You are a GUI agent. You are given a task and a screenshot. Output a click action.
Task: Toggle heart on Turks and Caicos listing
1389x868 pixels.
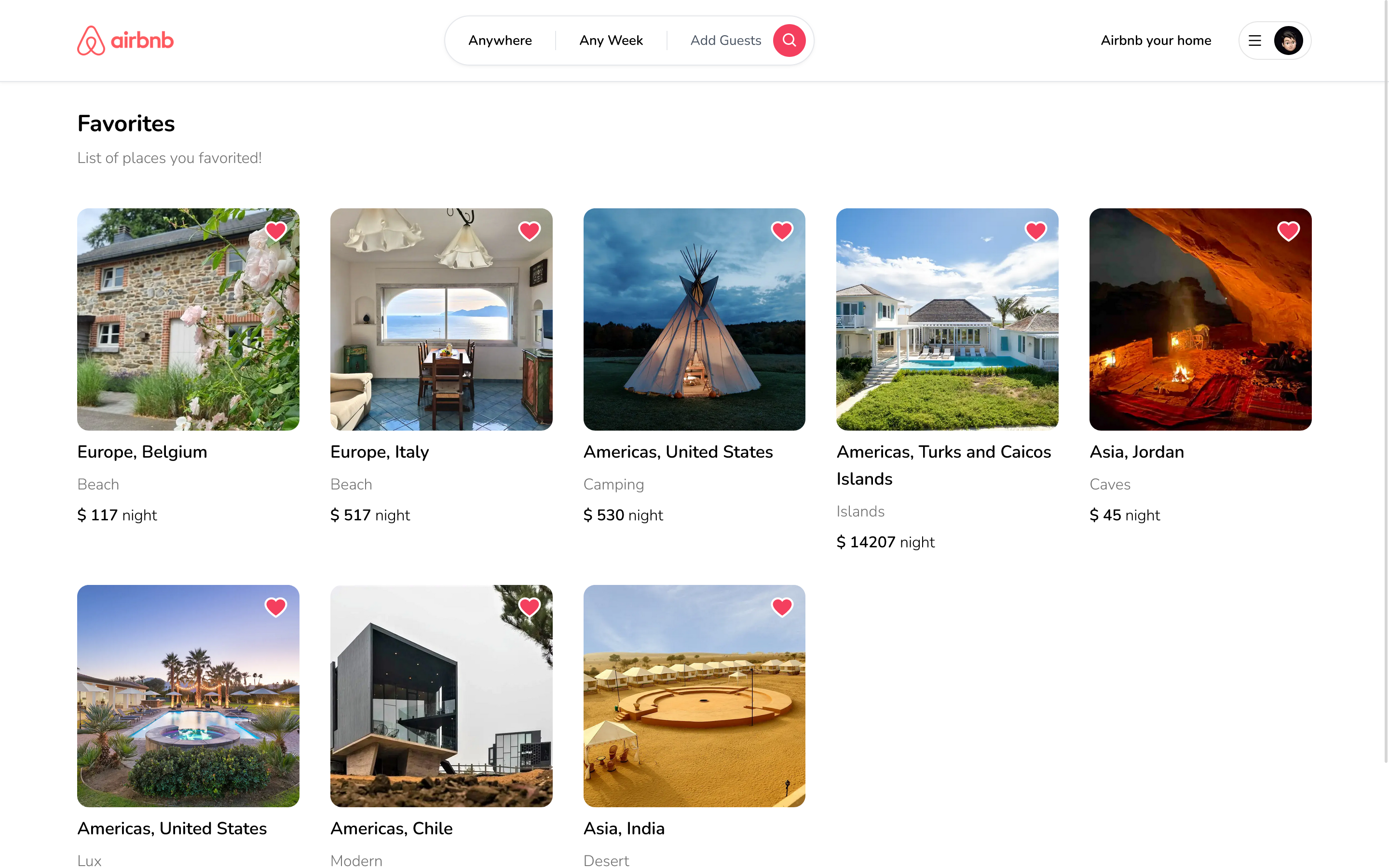pos(1035,231)
